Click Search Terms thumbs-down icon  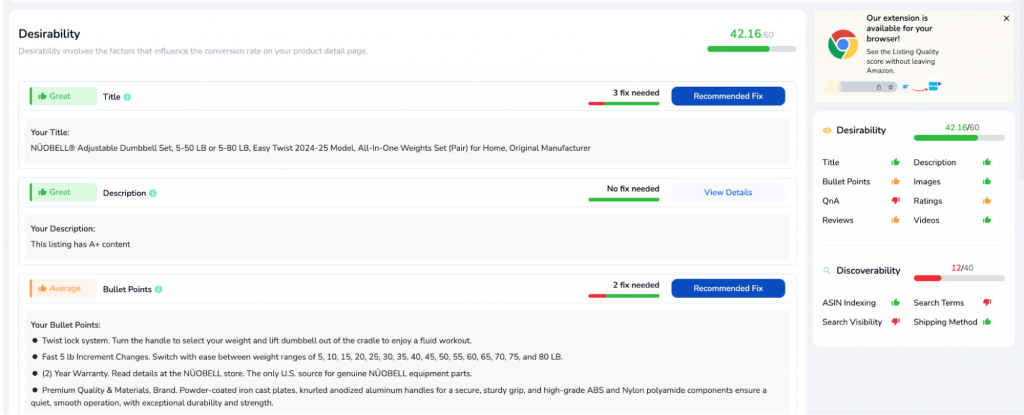[987, 303]
